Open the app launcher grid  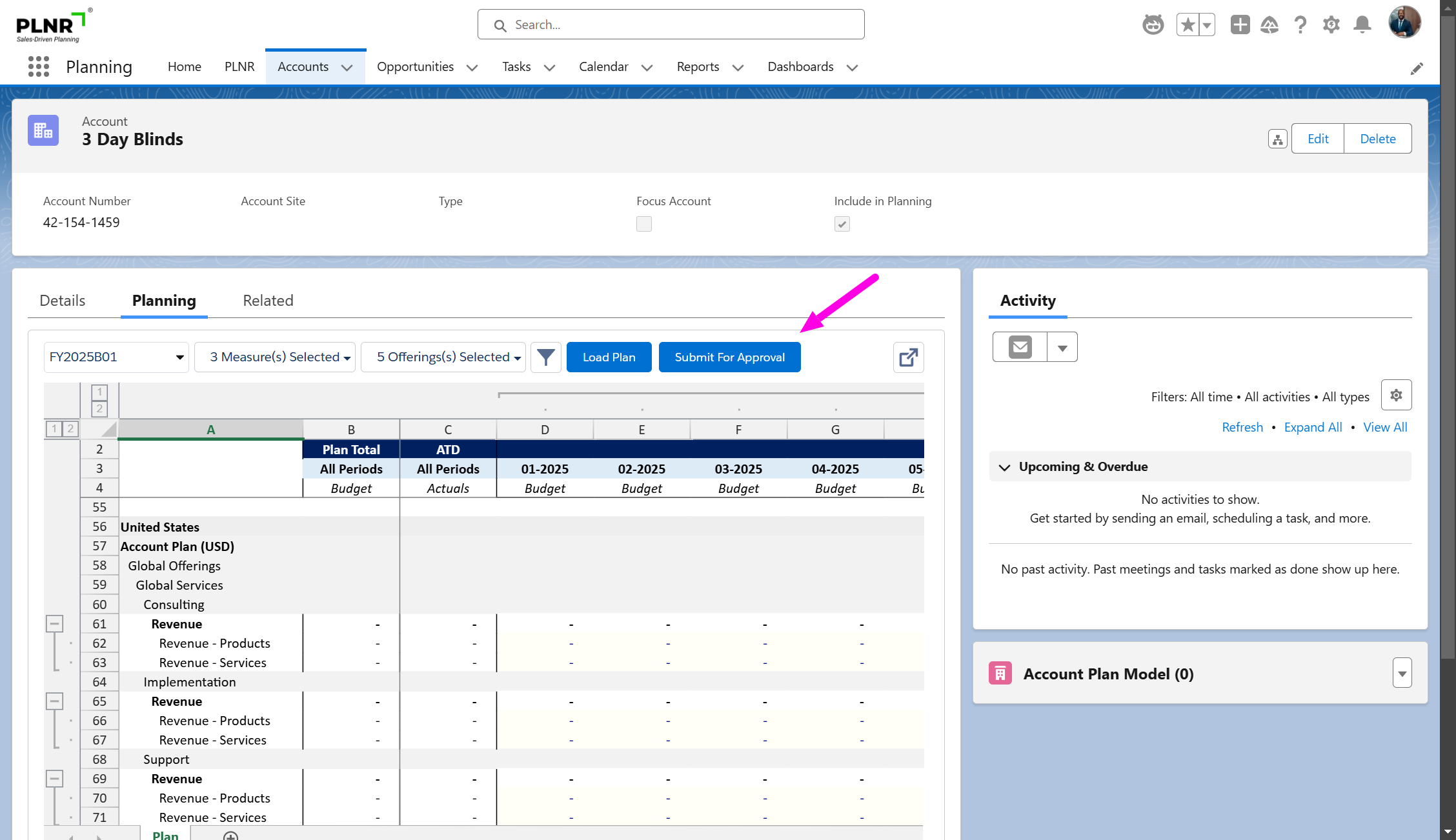tap(39, 66)
